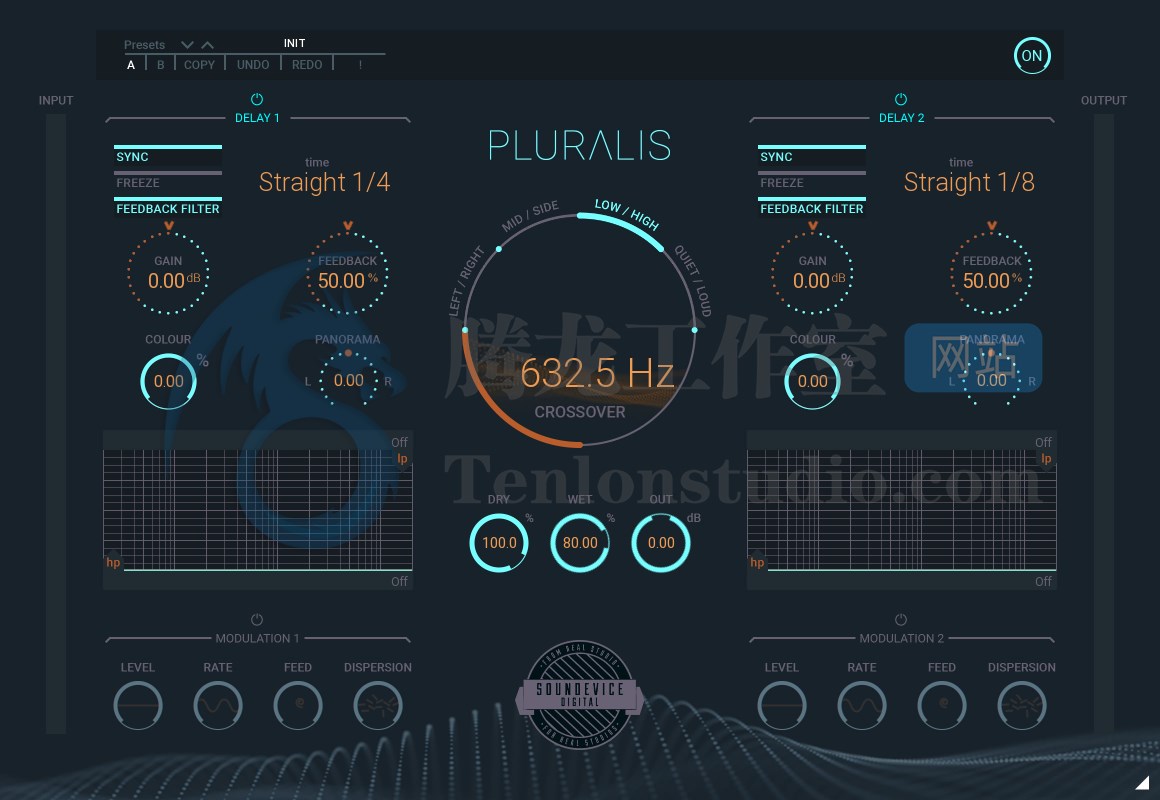Image resolution: width=1160 pixels, height=800 pixels.
Task: Click the Delay 1 Gain knob
Action: coord(169,273)
